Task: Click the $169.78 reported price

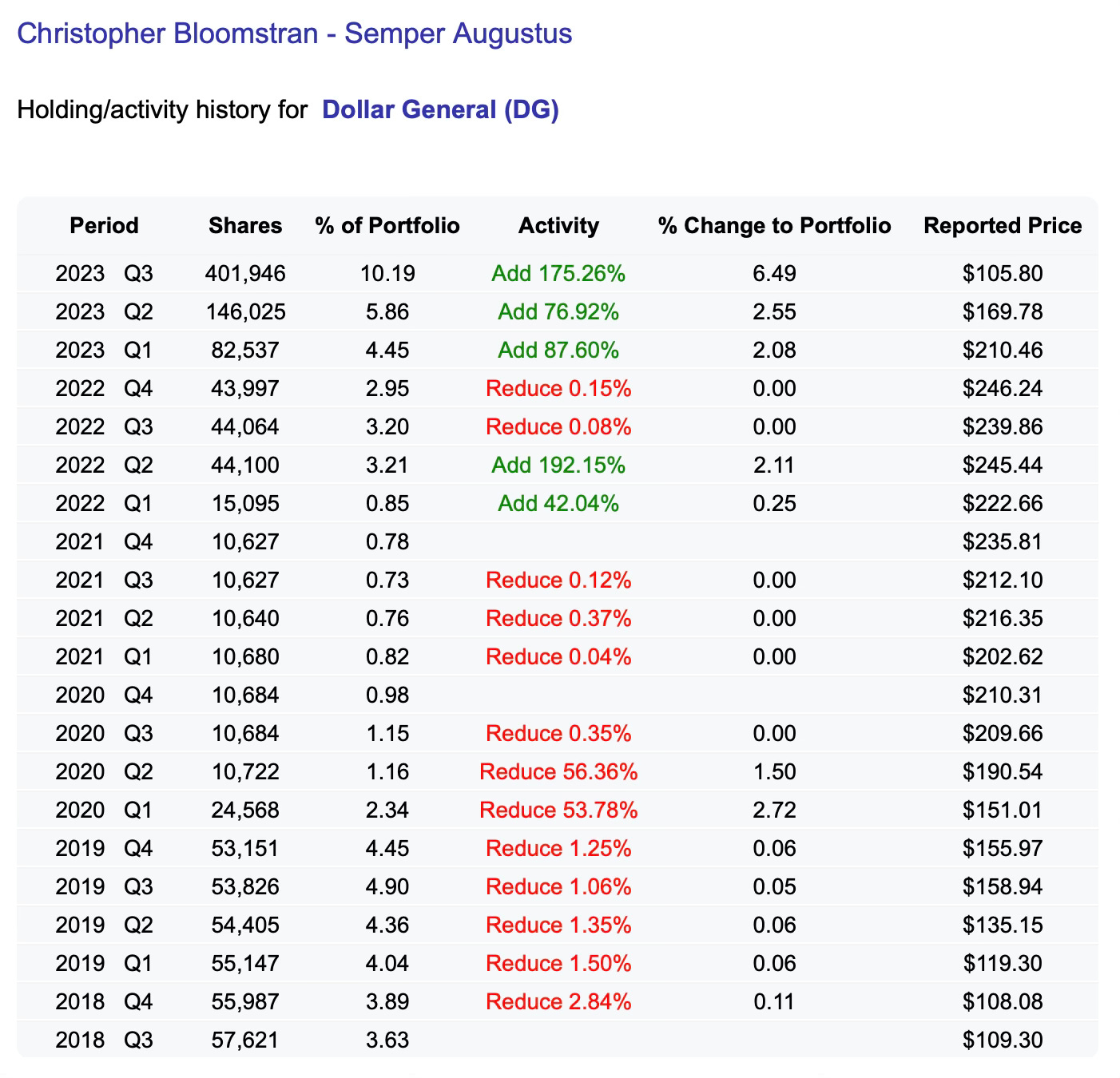Action: coord(1003,312)
